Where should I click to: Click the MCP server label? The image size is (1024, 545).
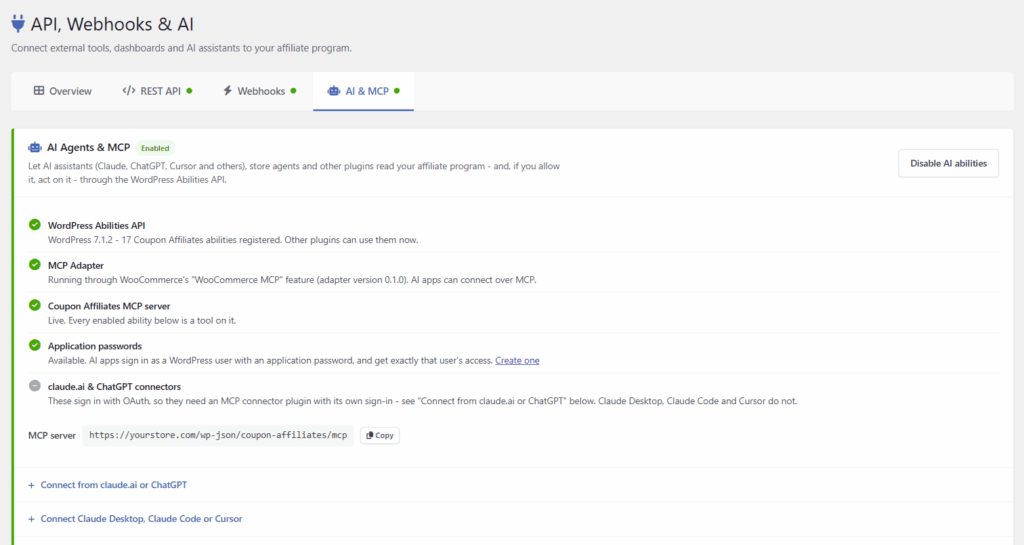[52, 435]
